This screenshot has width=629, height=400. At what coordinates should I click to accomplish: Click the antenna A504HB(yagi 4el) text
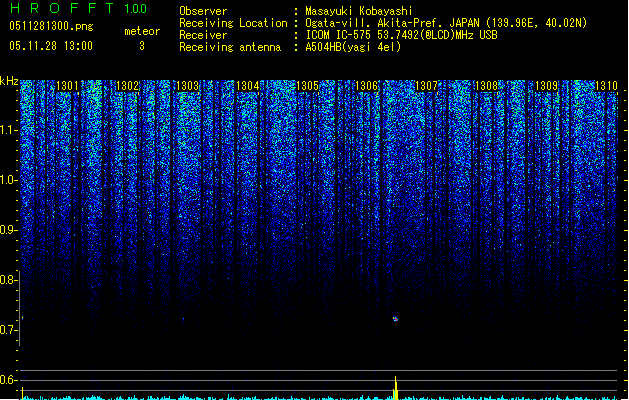[353, 47]
